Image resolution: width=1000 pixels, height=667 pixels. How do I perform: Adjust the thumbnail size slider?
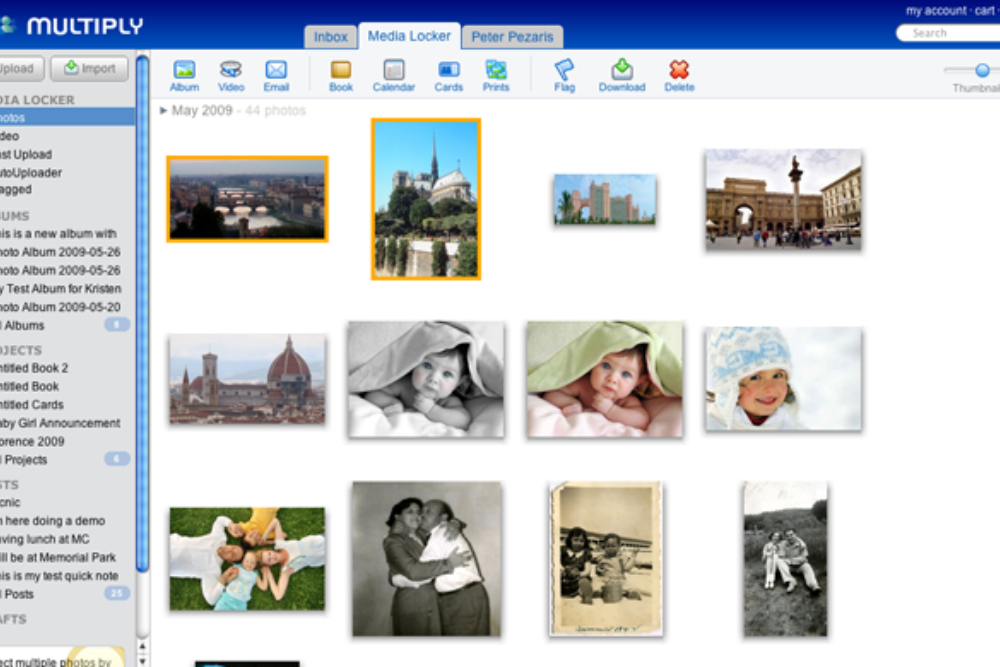[982, 70]
